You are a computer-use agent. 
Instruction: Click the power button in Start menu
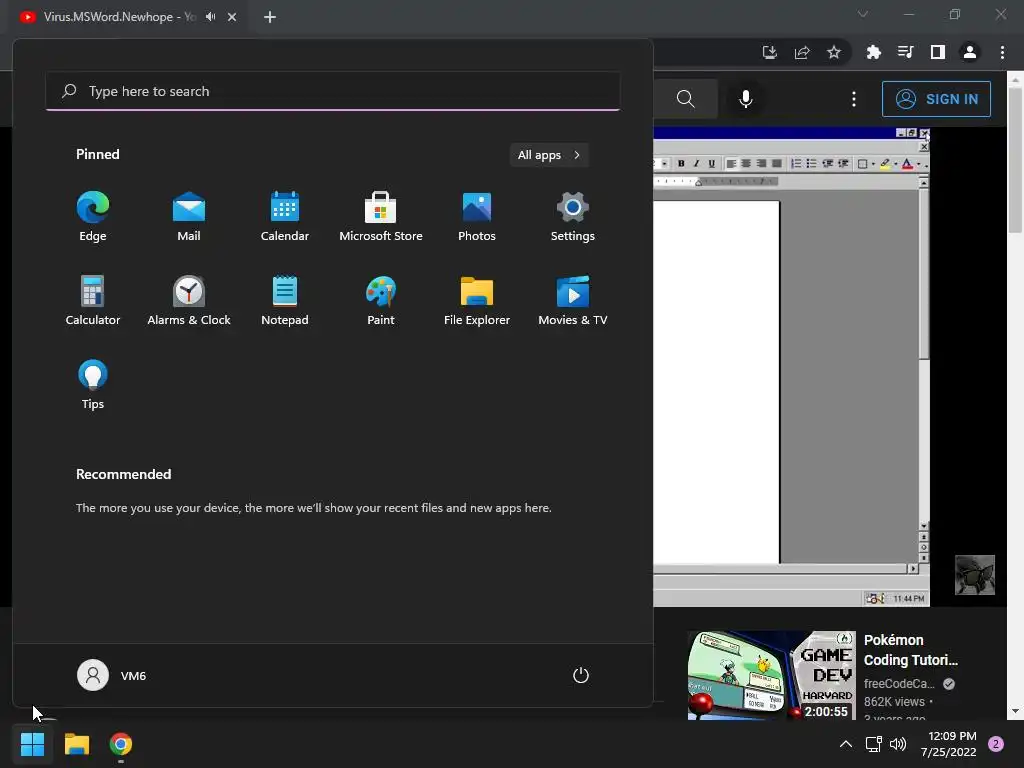[x=581, y=675]
